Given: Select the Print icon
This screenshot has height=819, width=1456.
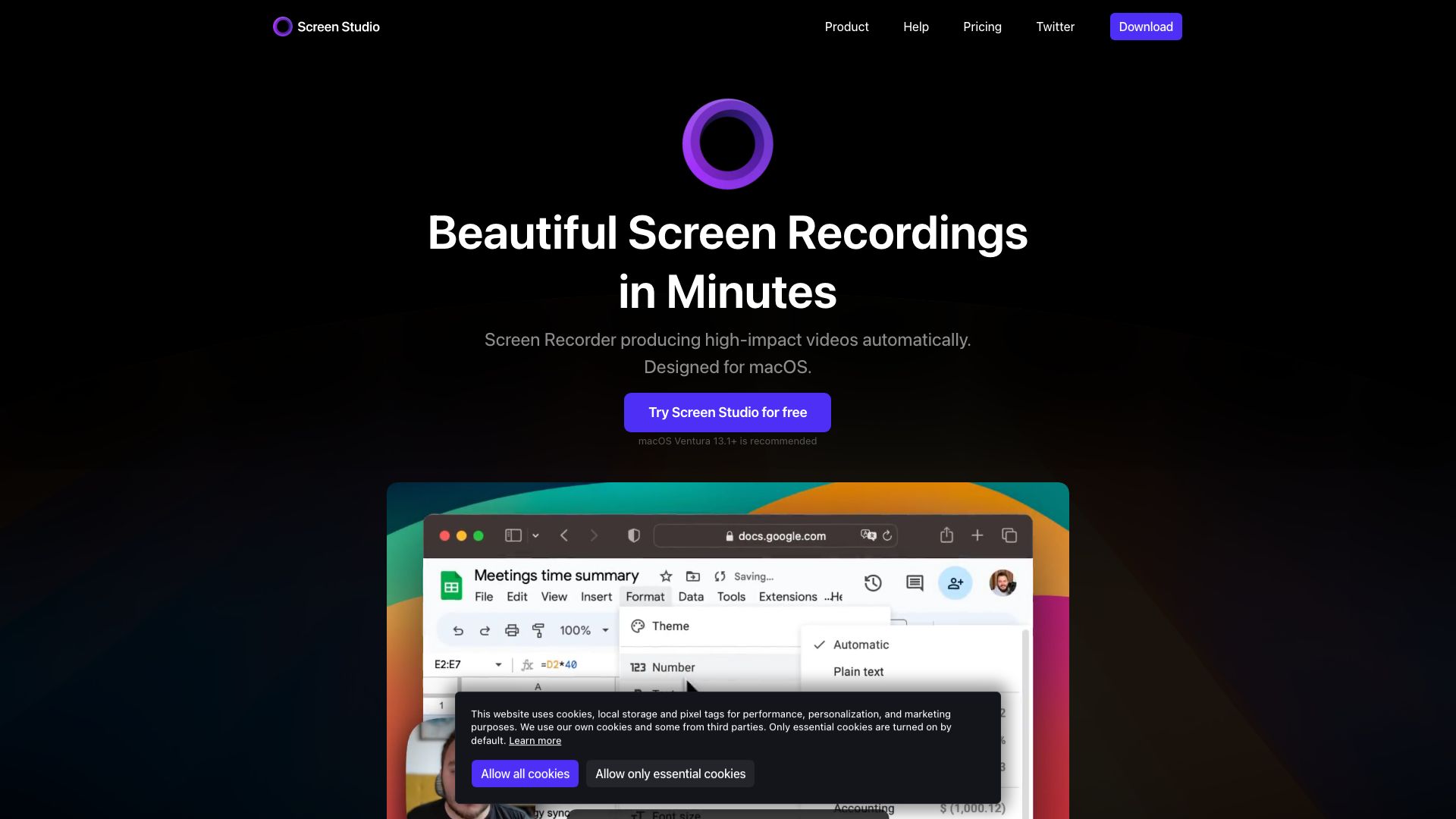Looking at the screenshot, I should (510, 629).
